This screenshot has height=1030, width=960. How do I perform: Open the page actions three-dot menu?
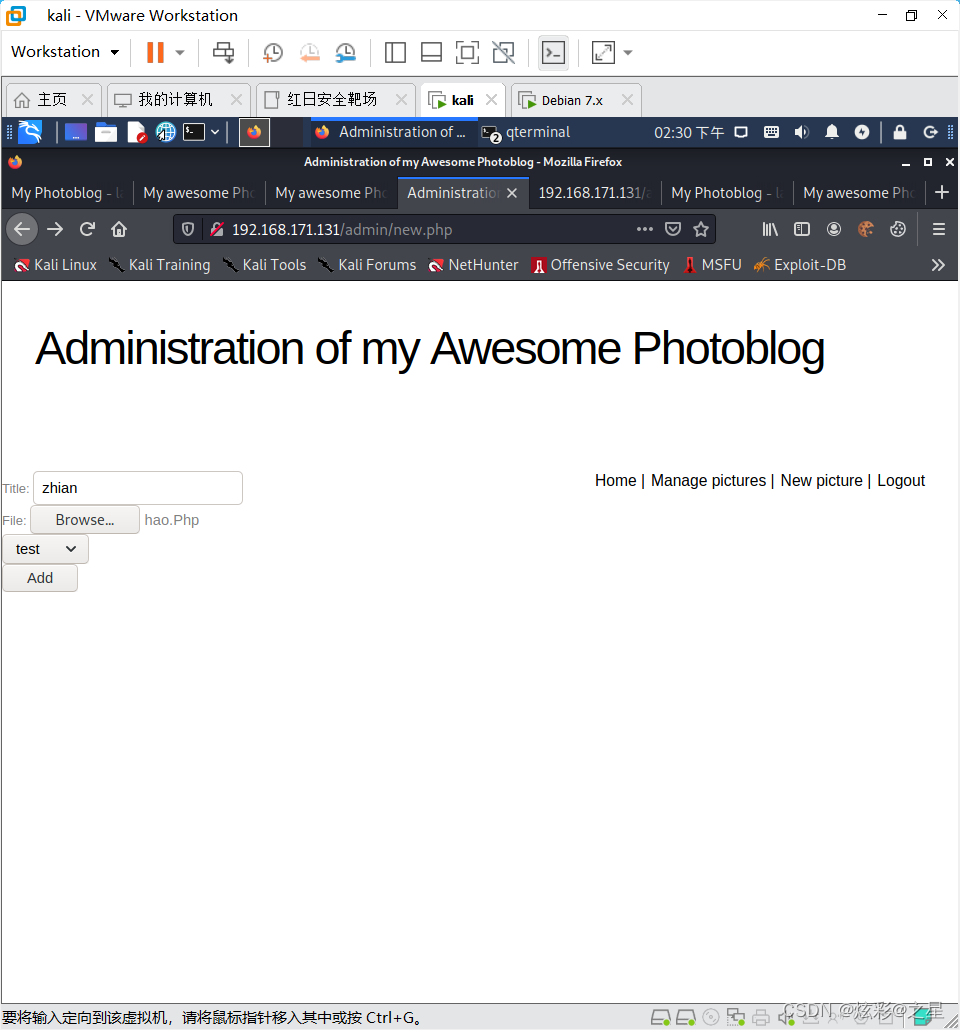coord(645,229)
